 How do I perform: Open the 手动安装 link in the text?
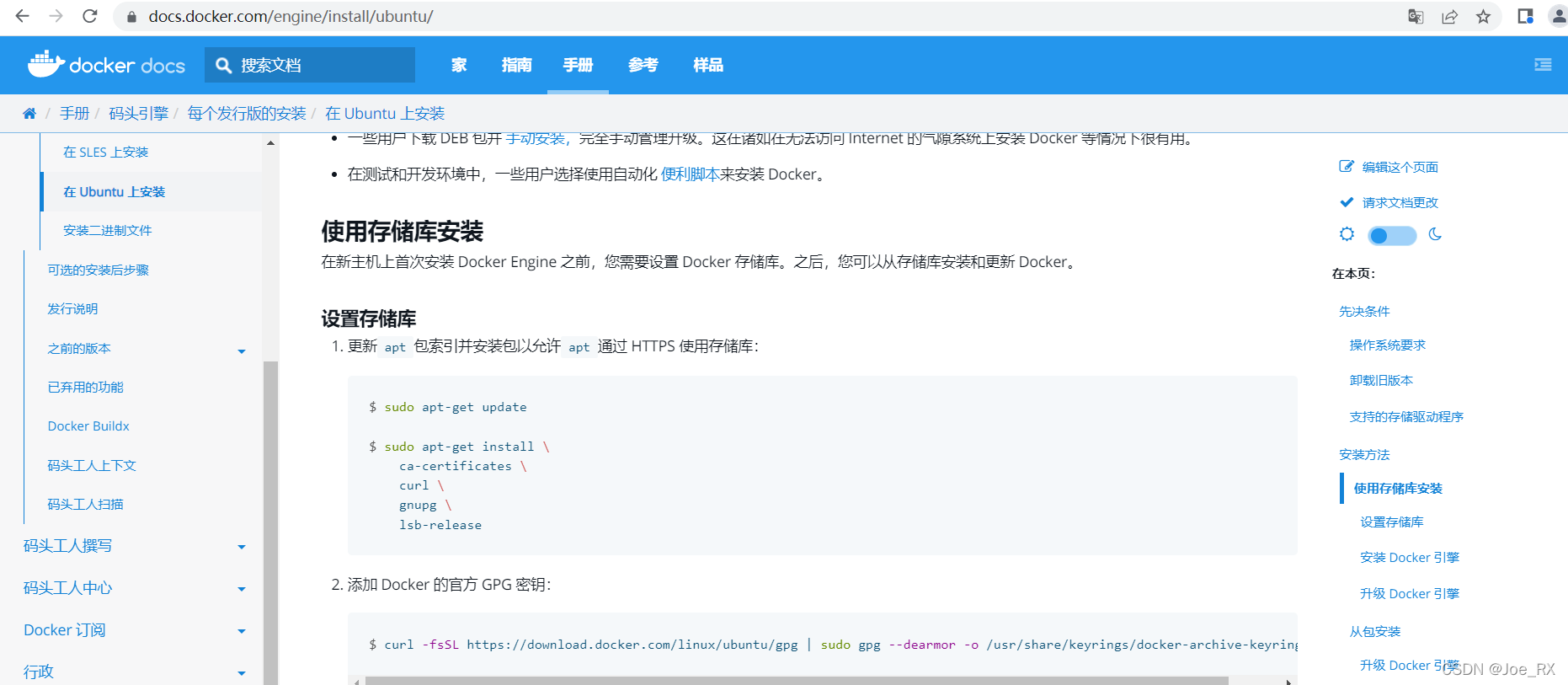coord(537,139)
